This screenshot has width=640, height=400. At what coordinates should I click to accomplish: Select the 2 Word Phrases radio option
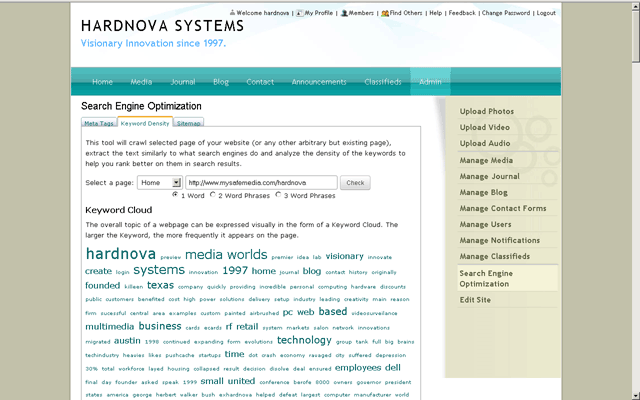coord(215,195)
